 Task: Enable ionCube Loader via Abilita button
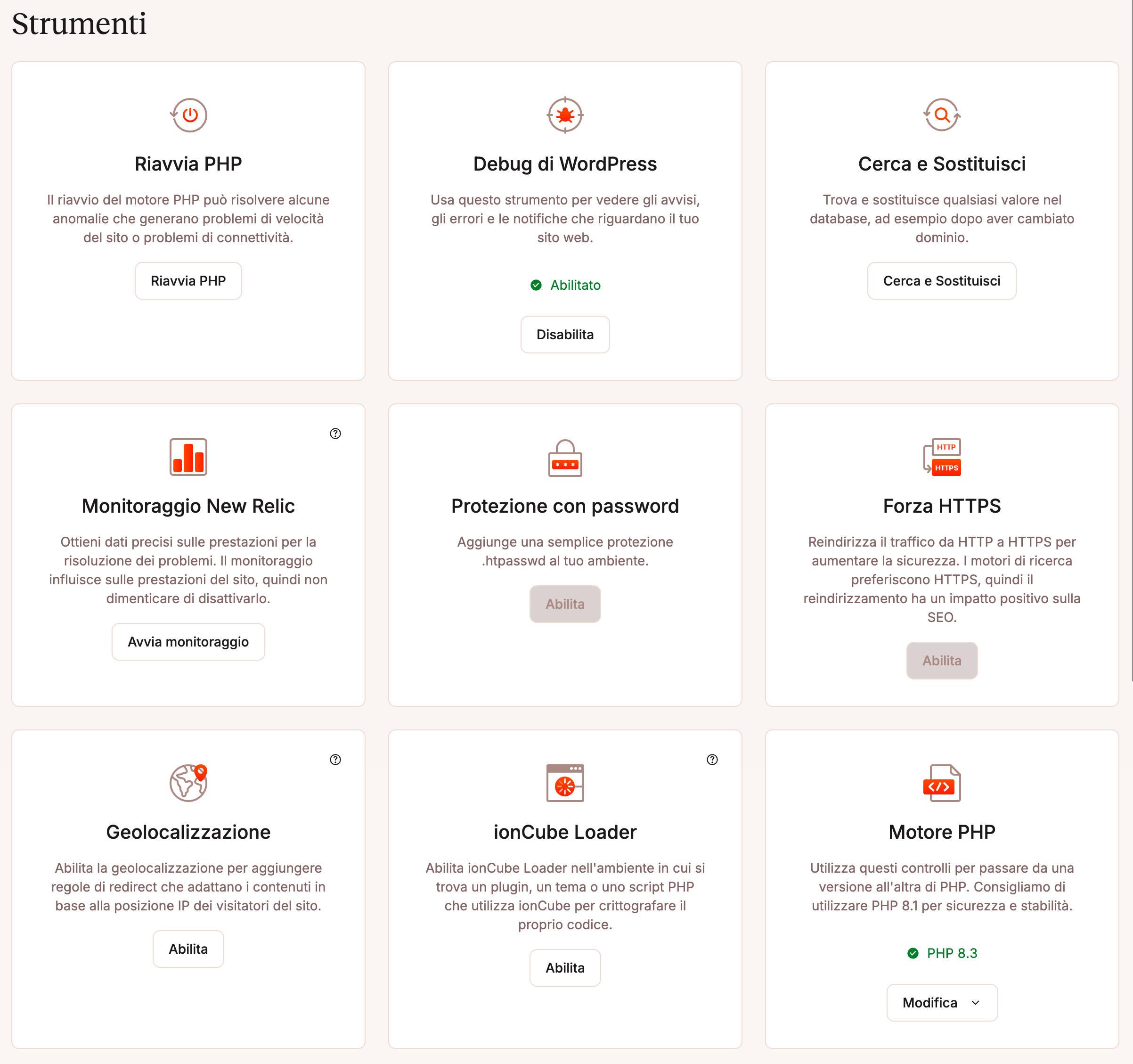(565, 967)
